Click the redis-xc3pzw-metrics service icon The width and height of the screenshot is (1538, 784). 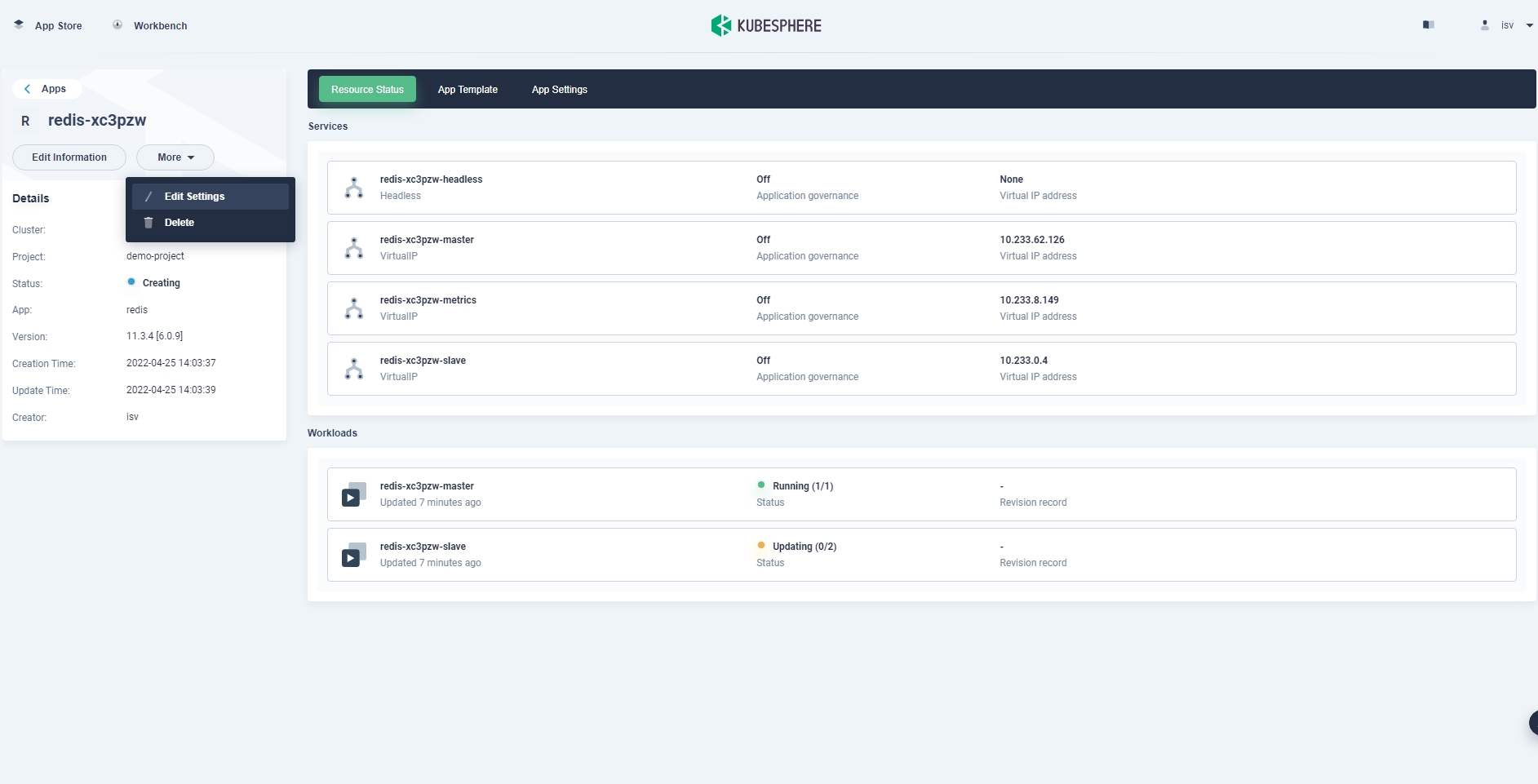pyautogui.click(x=354, y=308)
